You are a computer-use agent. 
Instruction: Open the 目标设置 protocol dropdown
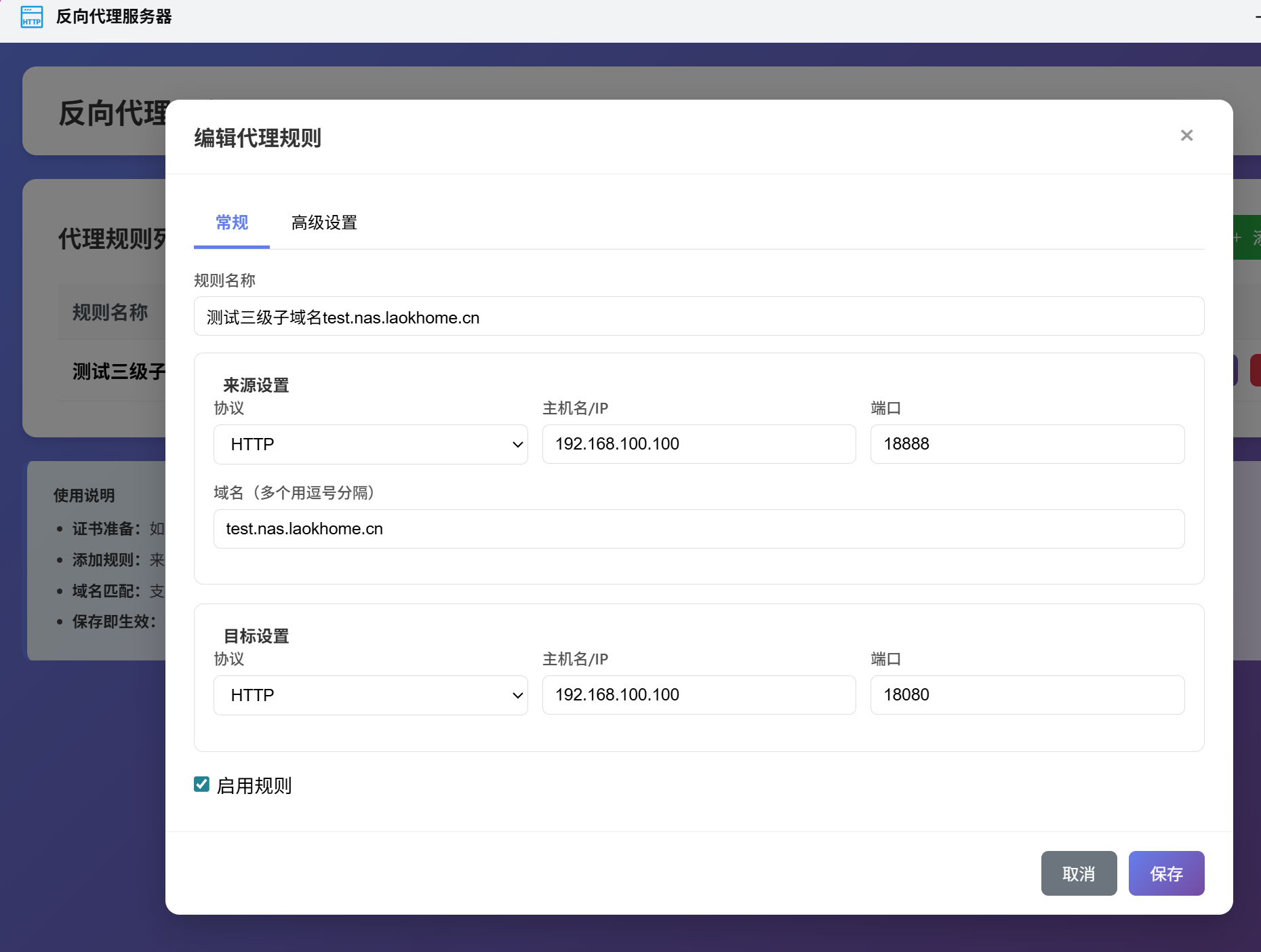point(371,695)
